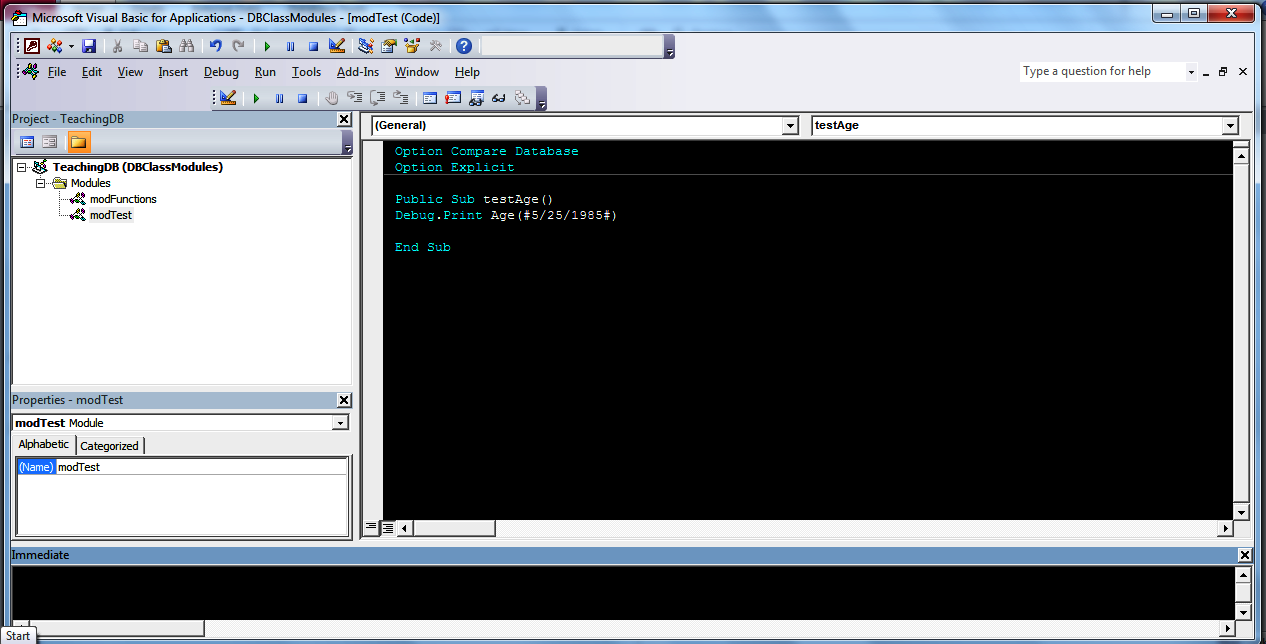This screenshot has width=1266, height=644.
Task: Click the Copy icon
Action: pyautogui.click(x=140, y=46)
